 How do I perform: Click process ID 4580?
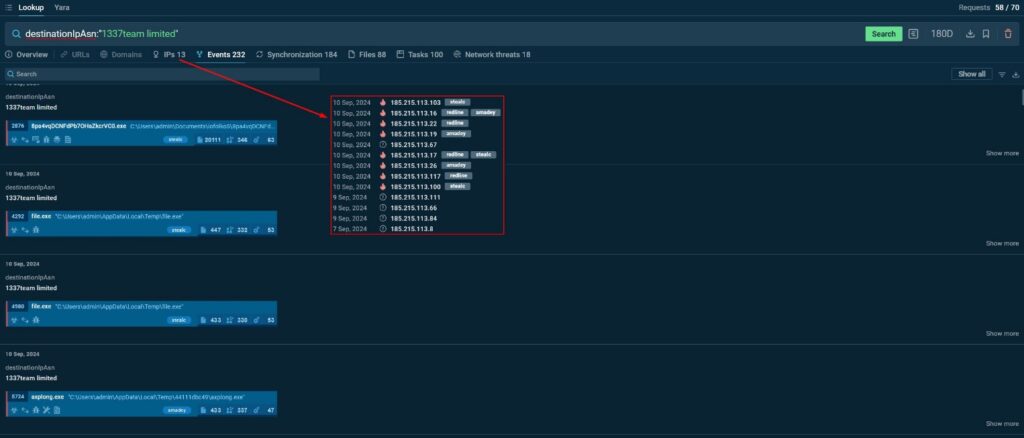point(18,306)
